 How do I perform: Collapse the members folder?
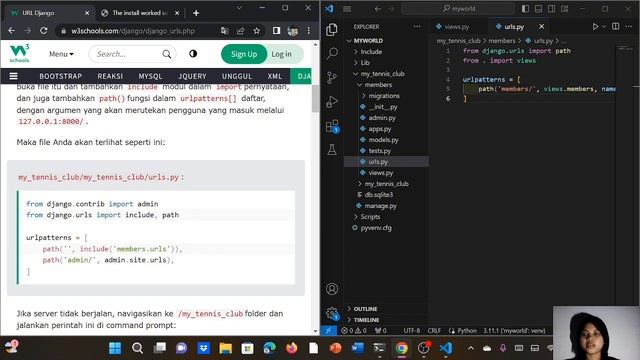point(360,85)
